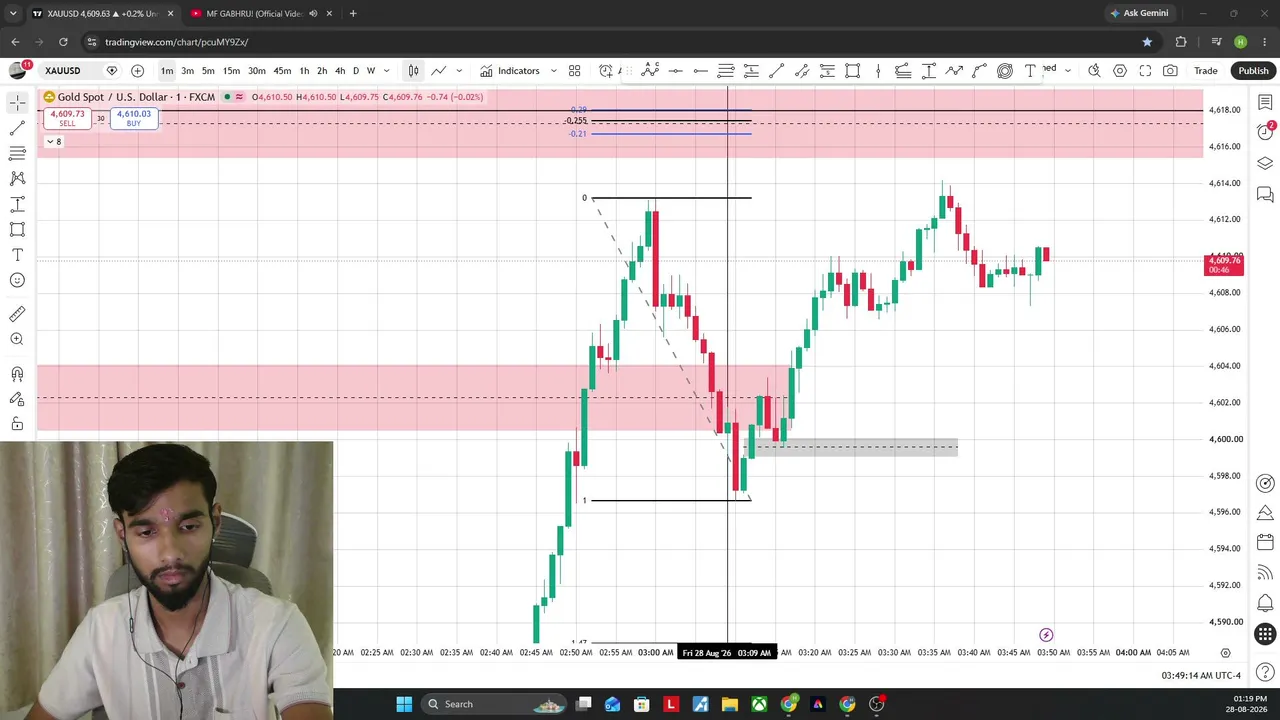This screenshot has width=1280, height=720.
Task: Click the SELL 4,609.73 button
Action: (x=67, y=118)
